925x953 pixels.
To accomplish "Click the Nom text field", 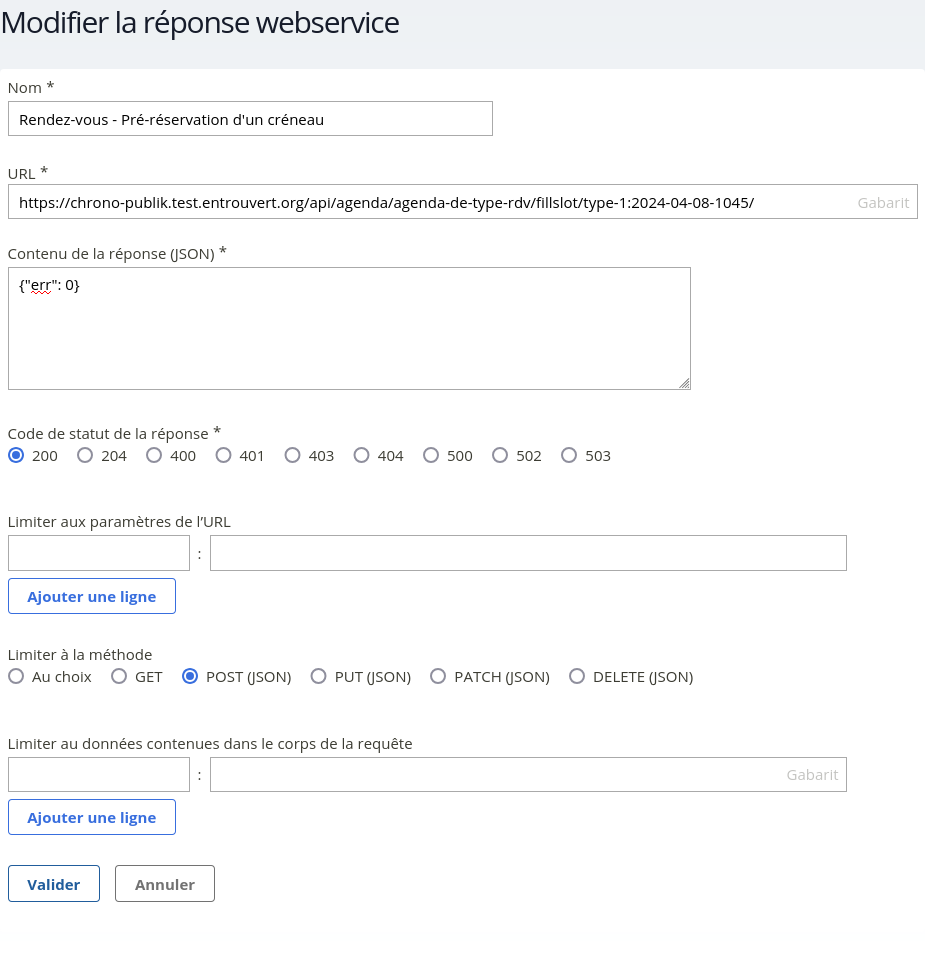I will click(250, 119).
